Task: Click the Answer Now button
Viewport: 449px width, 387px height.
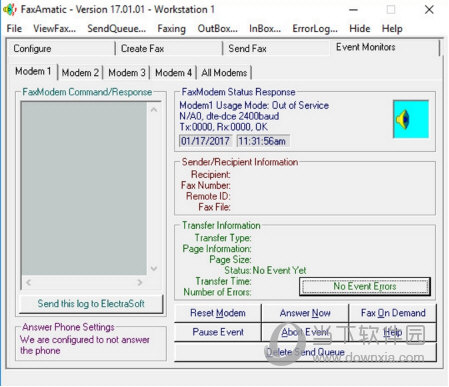Action: 305,313
